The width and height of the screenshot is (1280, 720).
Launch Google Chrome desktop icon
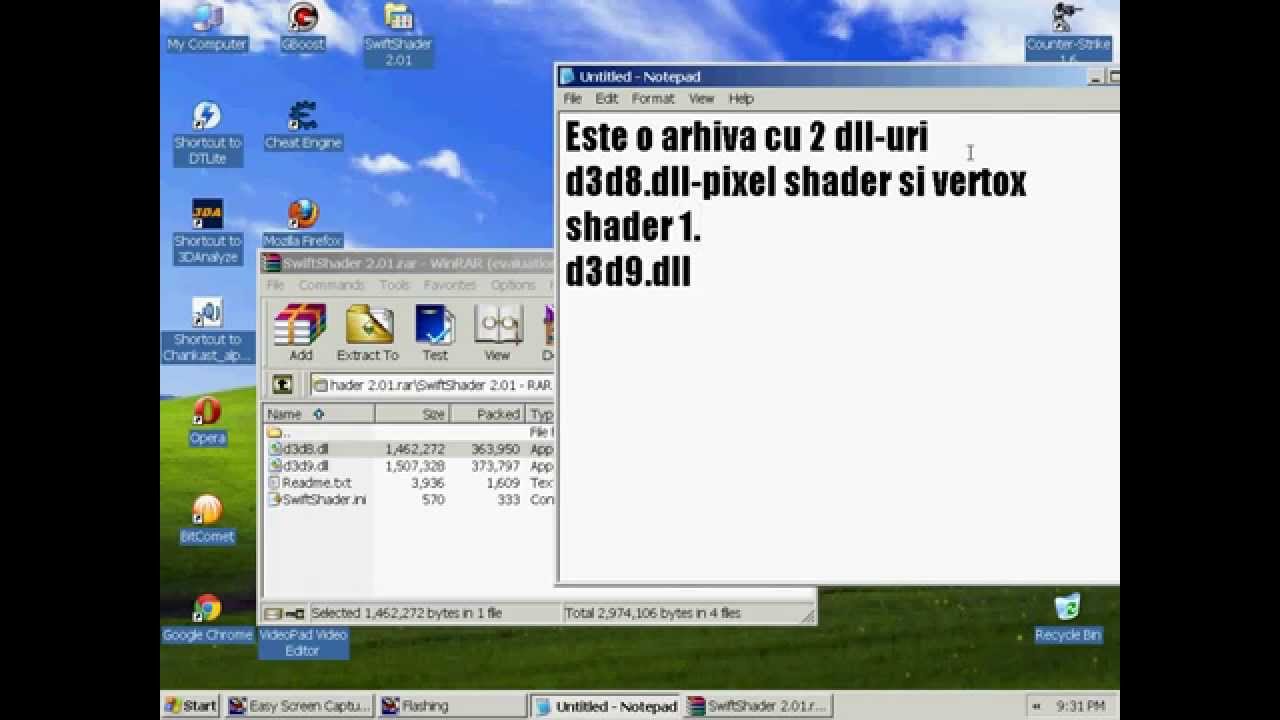[x=207, y=617]
